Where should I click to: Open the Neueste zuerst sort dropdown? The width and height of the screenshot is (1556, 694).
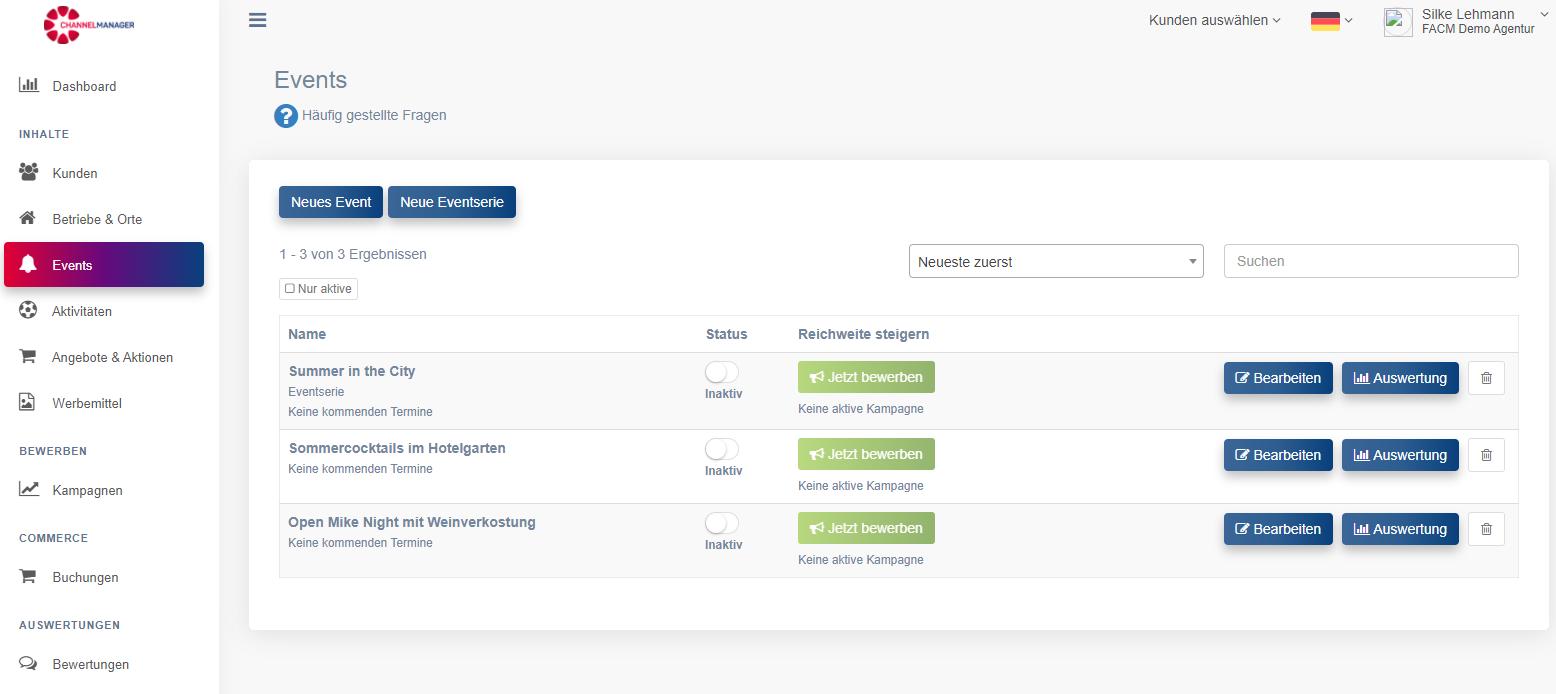coord(1056,262)
